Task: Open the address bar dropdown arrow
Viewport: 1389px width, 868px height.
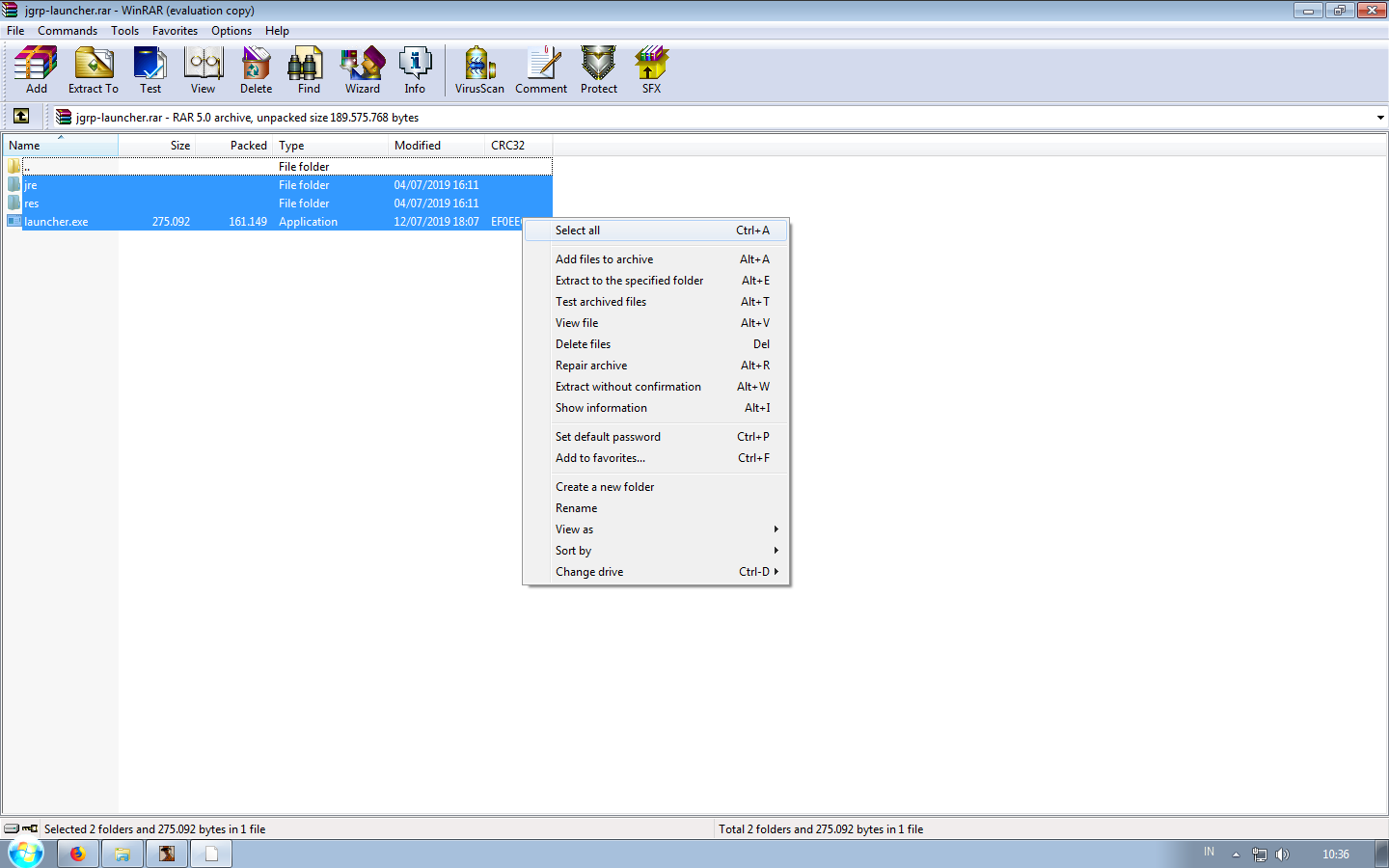Action: (x=1380, y=118)
